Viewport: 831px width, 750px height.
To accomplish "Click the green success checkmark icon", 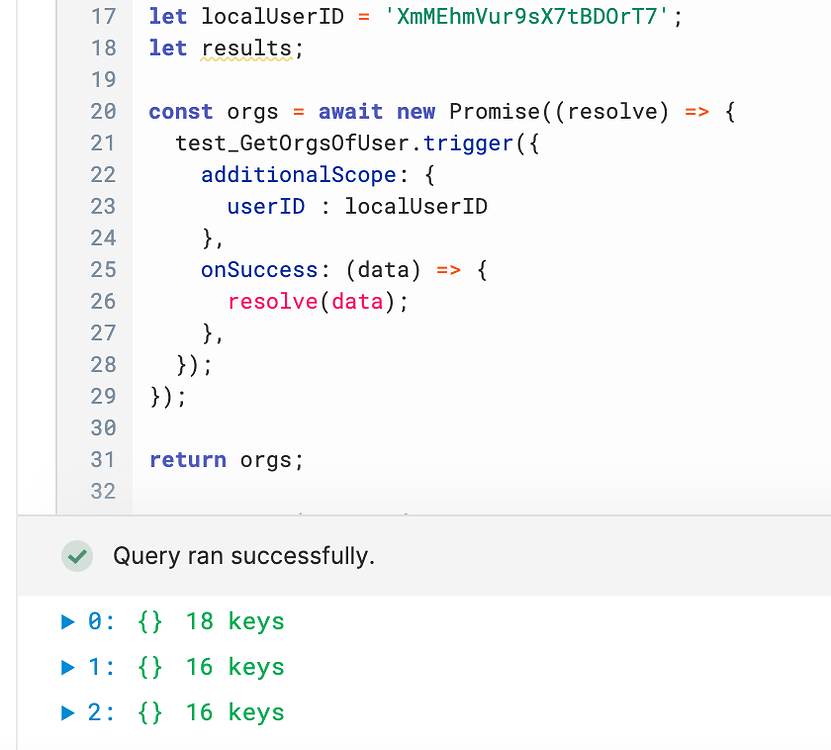I will point(77,556).
